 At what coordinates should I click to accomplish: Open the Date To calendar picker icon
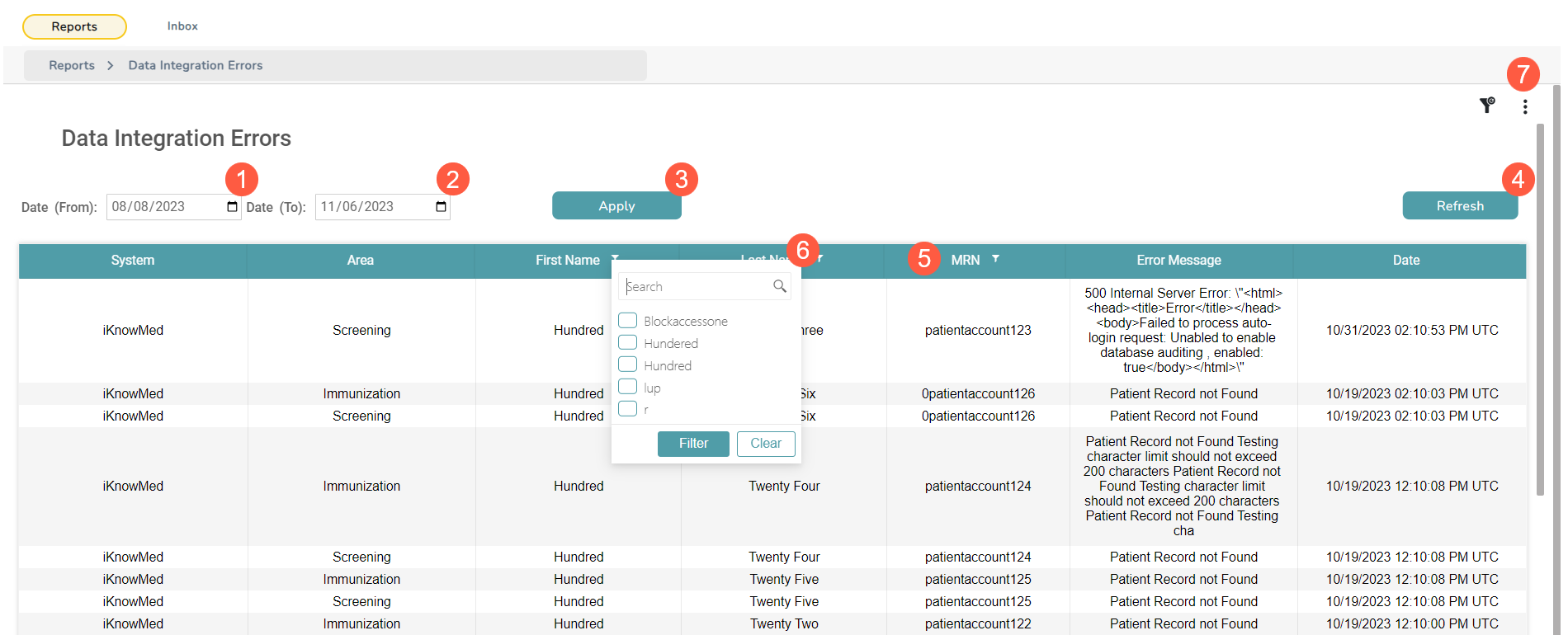pos(441,207)
